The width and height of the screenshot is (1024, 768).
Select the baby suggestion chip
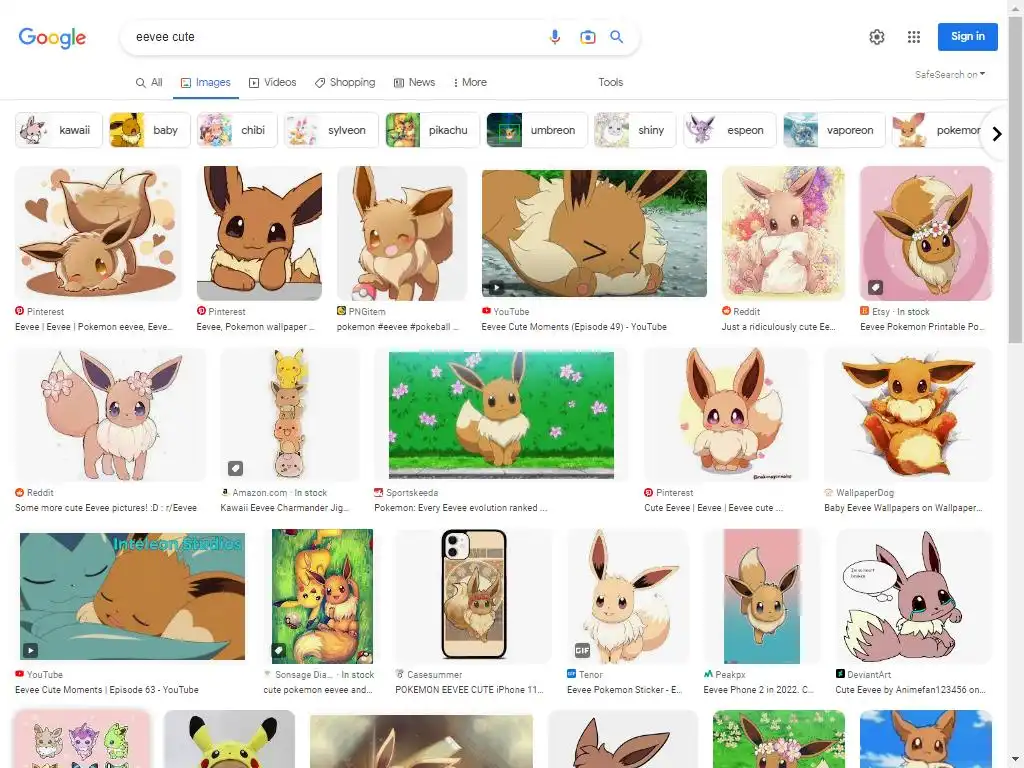pyautogui.click(x=150, y=130)
